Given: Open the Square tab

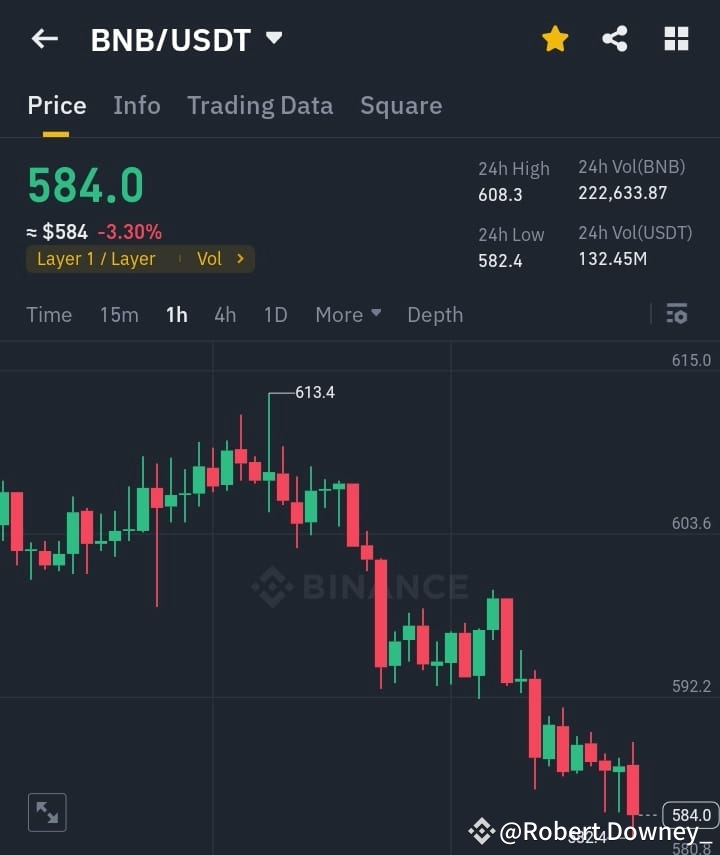Looking at the screenshot, I should [x=401, y=105].
